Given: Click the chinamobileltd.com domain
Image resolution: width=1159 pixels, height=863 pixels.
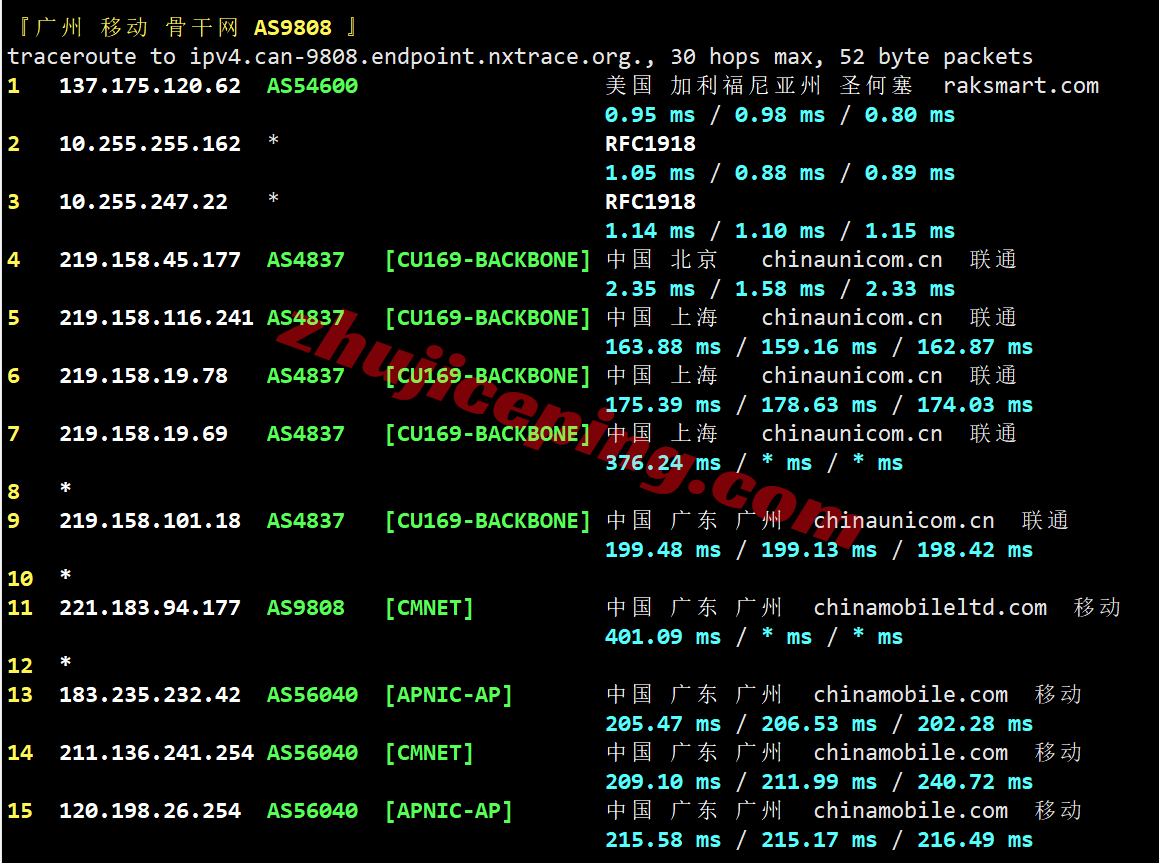Looking at the screenshot, I should [930, 608].
